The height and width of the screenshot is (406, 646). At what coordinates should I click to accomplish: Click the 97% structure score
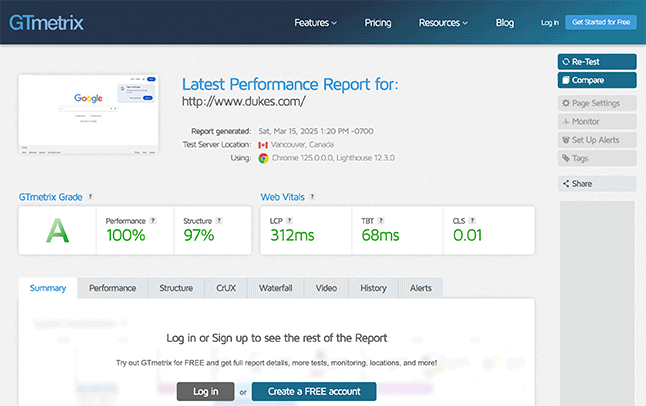(199, 235)
